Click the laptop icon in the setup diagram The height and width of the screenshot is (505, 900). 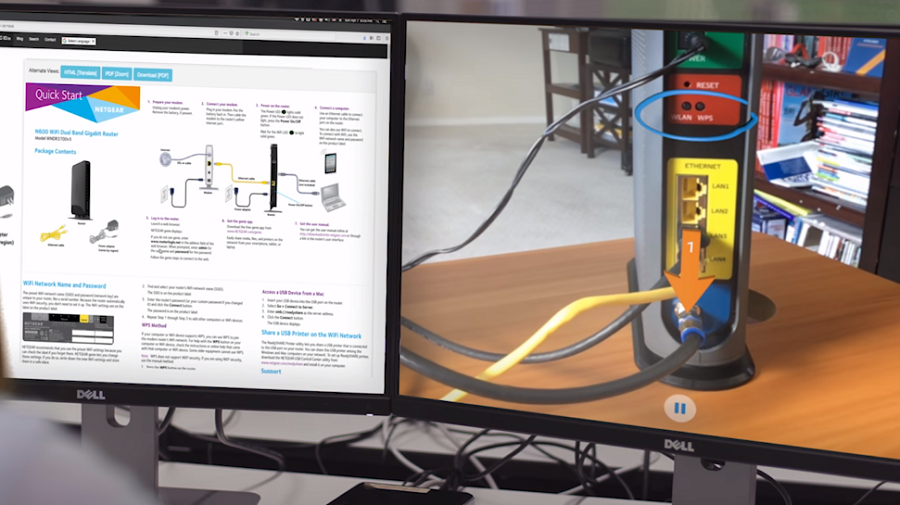click(333, 197)
